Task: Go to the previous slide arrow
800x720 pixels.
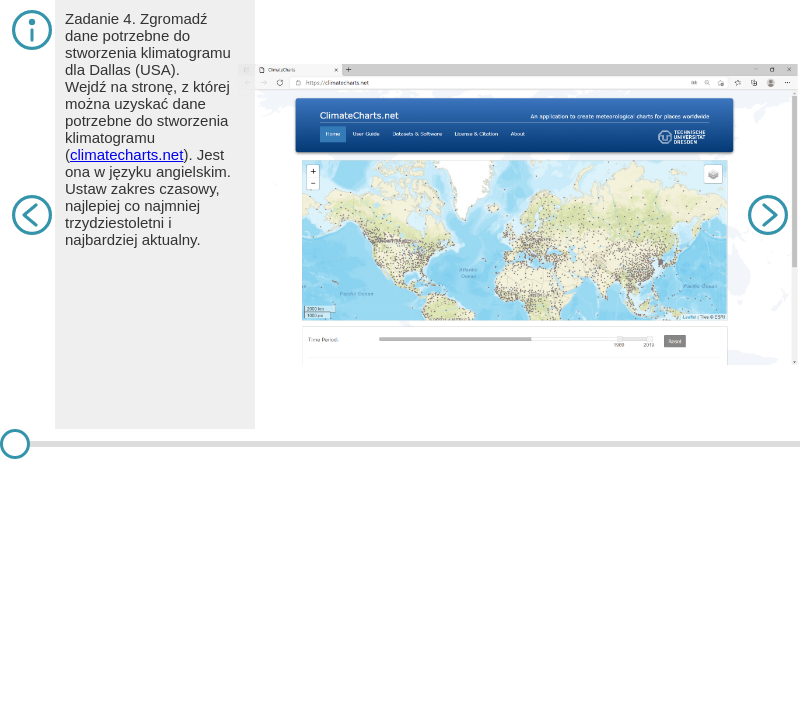Action: (x=32, y=215)
